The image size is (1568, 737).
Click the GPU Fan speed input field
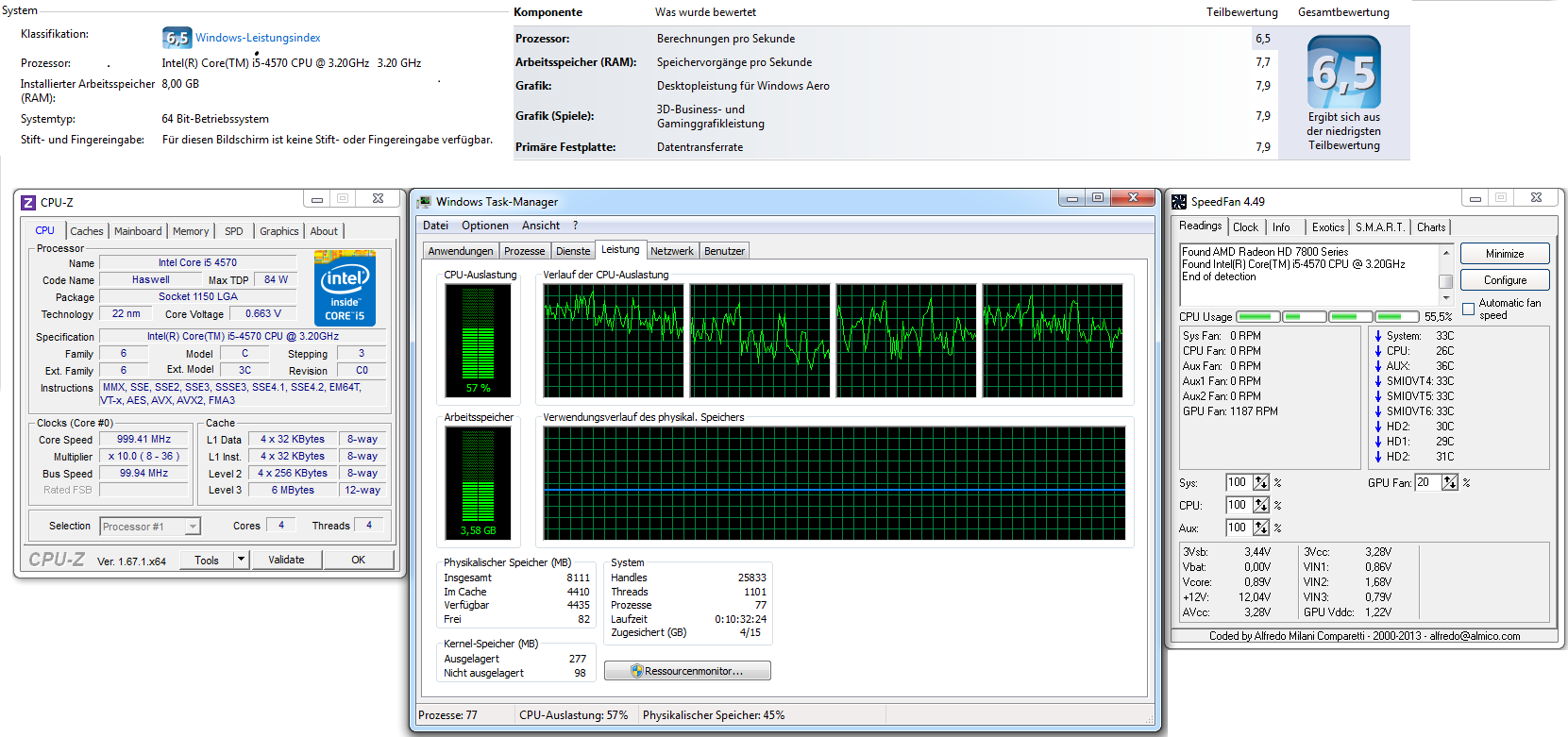1427,482
